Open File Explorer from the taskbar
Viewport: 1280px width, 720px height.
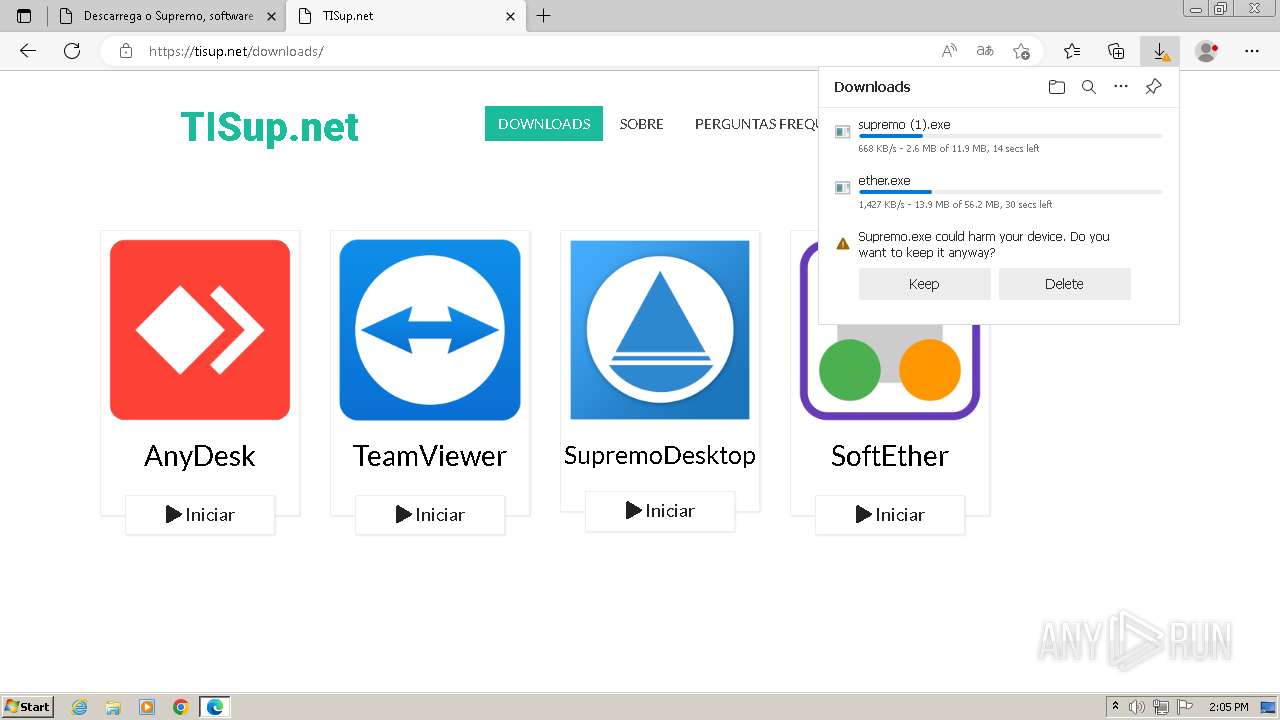point(113,707)
